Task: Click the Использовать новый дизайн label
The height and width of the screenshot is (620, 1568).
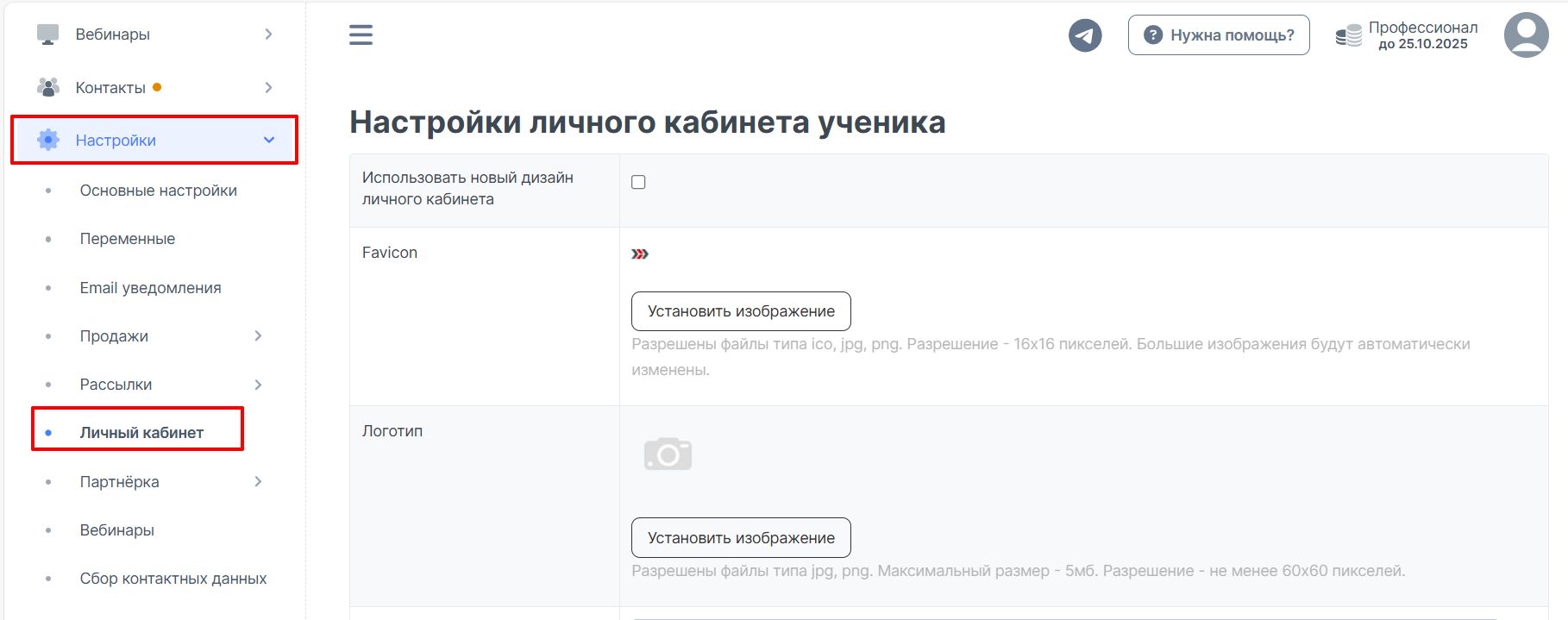Action: coord(467,188)
